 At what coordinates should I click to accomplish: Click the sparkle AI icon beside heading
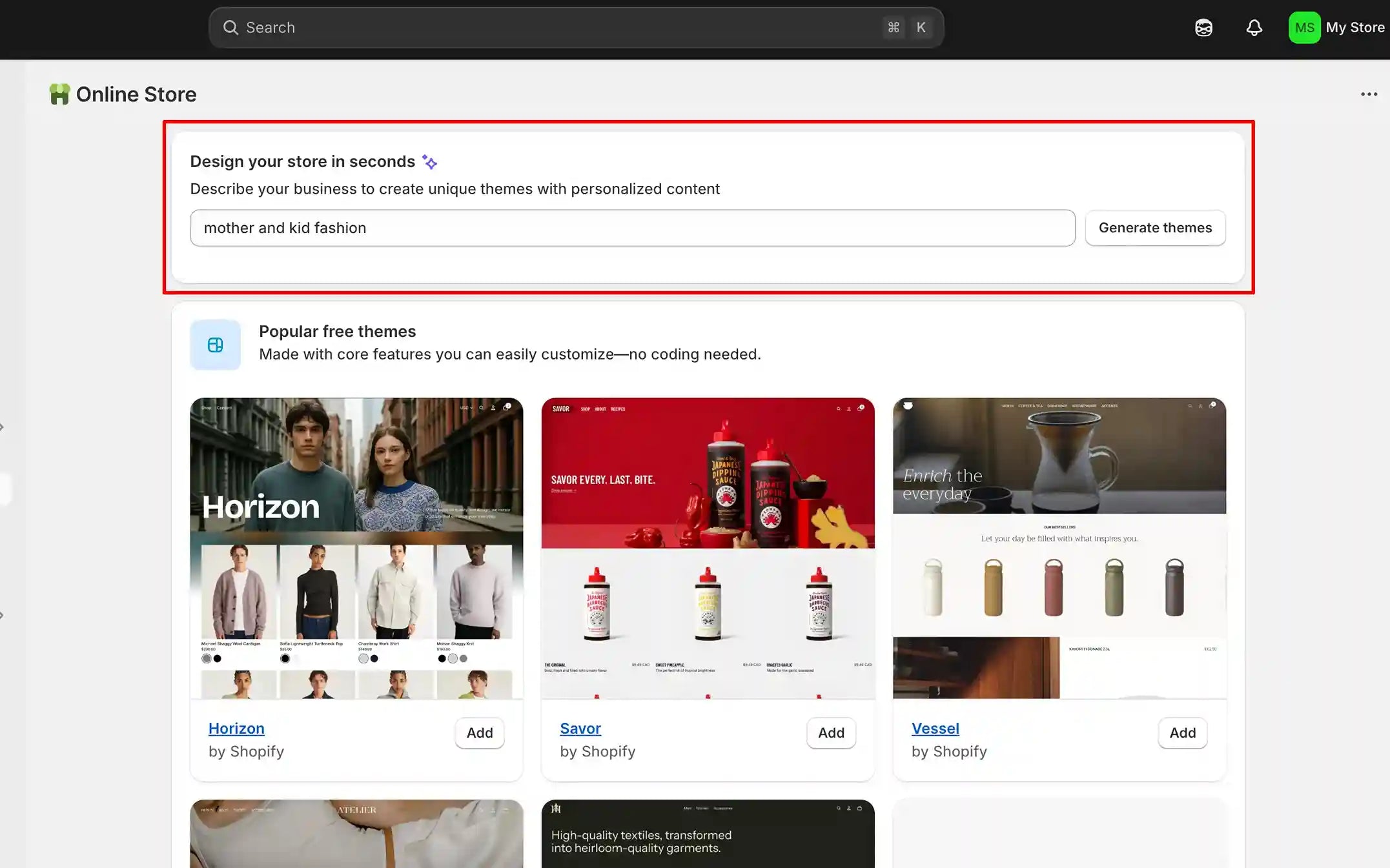coord(429,162)
